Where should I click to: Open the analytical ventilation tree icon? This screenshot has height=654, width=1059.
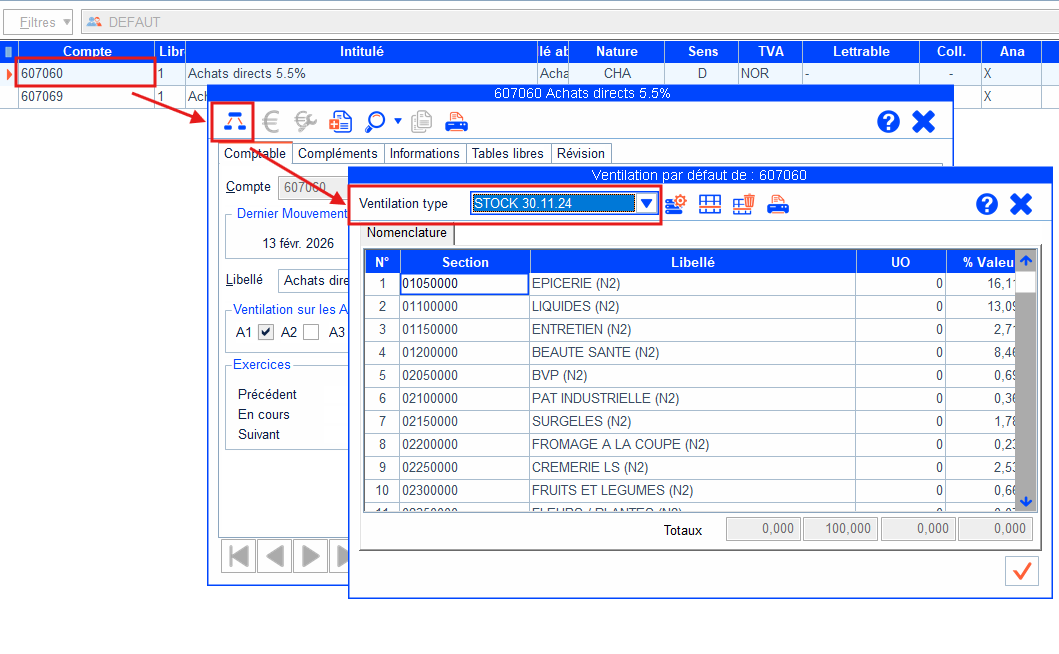tap(234, 122)
